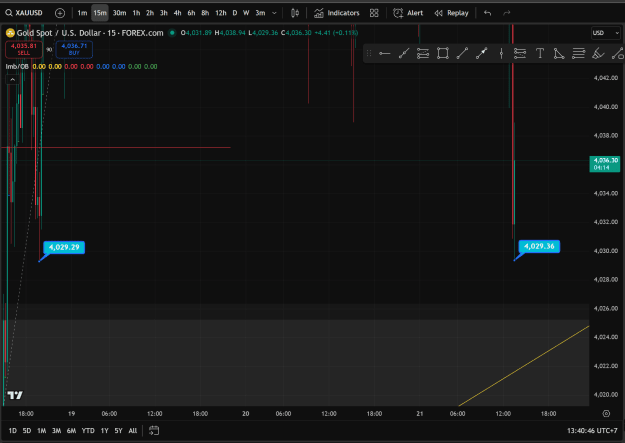Expand the timeframe interval dropdown chevron

point(274,13)
